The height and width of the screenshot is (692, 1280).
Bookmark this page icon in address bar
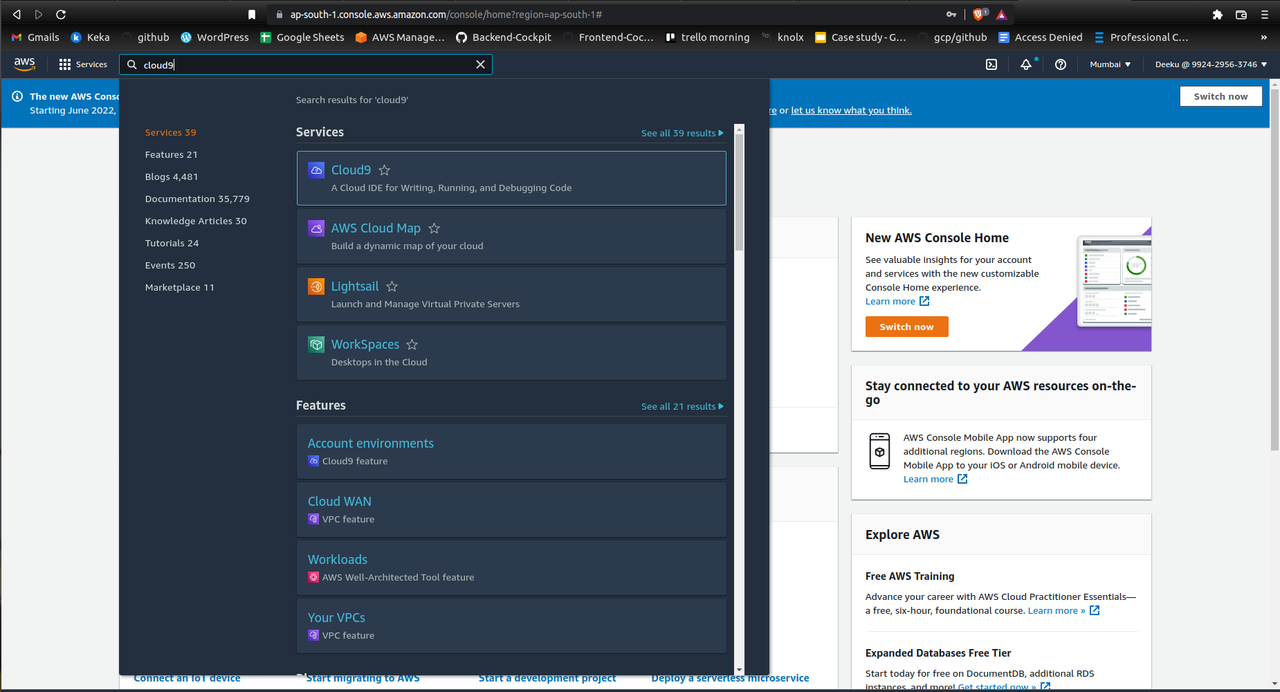pyautogui.click(x=252, y=14)
